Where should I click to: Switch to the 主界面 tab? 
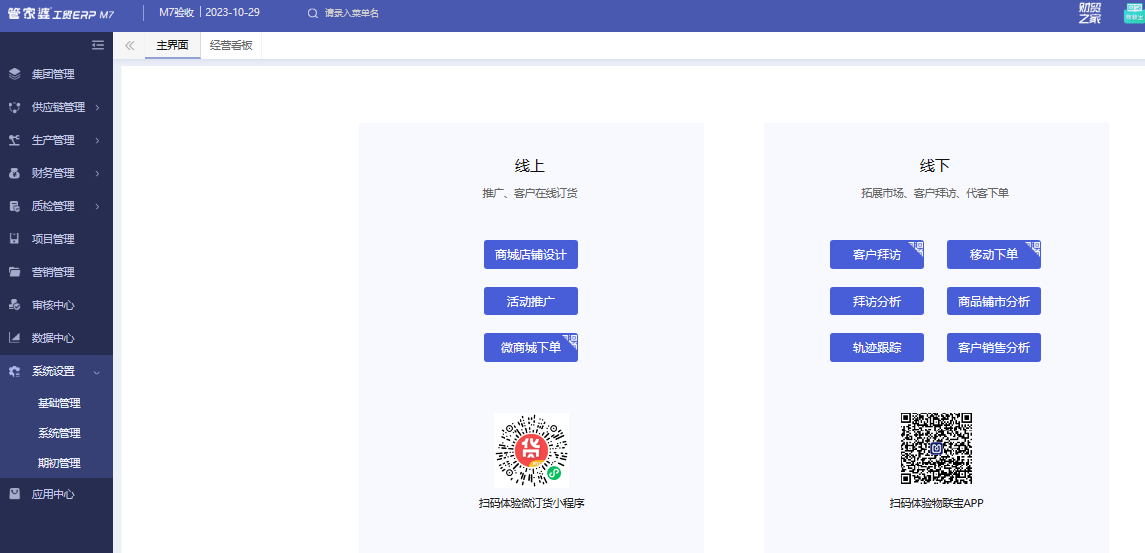click(172, 45)
